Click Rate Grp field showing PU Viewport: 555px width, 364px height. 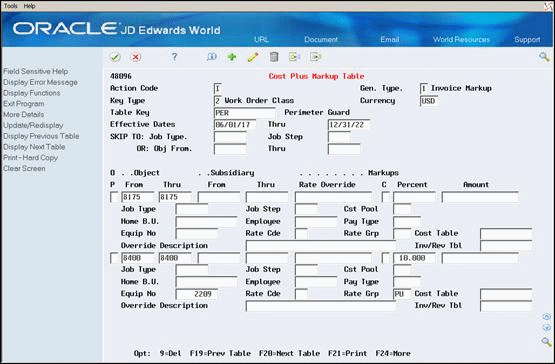click(402, 294)
